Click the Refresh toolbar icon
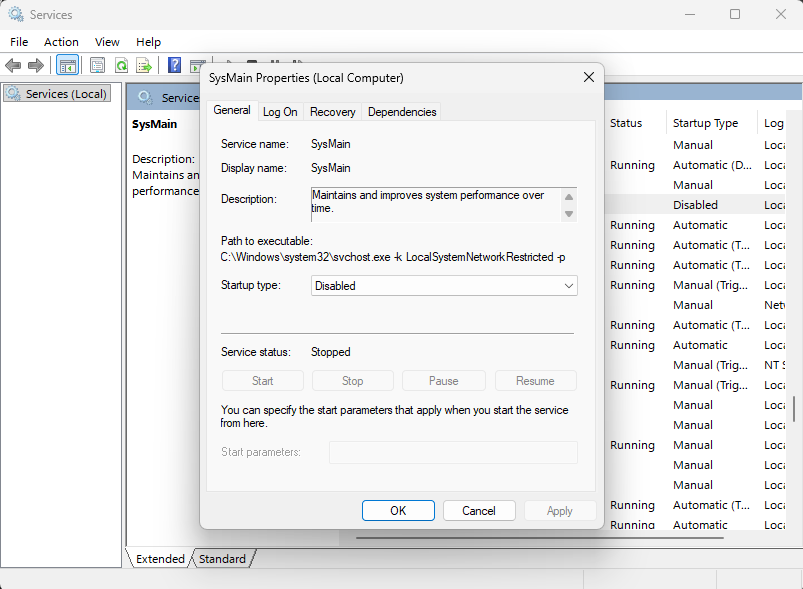This screenshot has width=803, height=589. tap(121, 66)
